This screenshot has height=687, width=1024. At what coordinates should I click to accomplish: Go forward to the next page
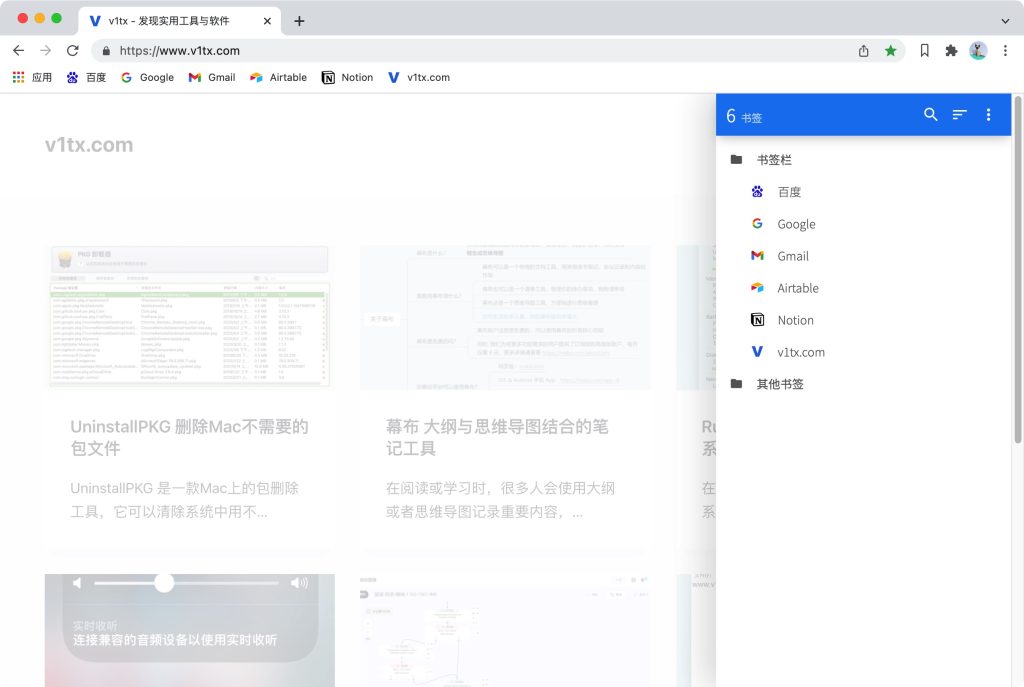tap(45, 50)
